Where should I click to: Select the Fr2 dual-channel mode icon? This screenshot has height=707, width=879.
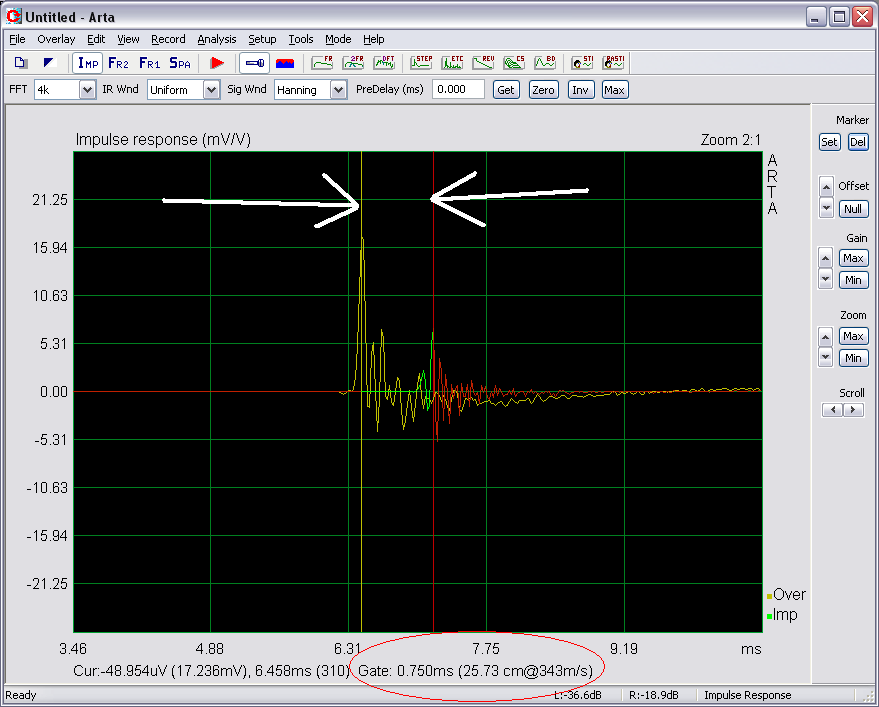click(x=118, y=63)
